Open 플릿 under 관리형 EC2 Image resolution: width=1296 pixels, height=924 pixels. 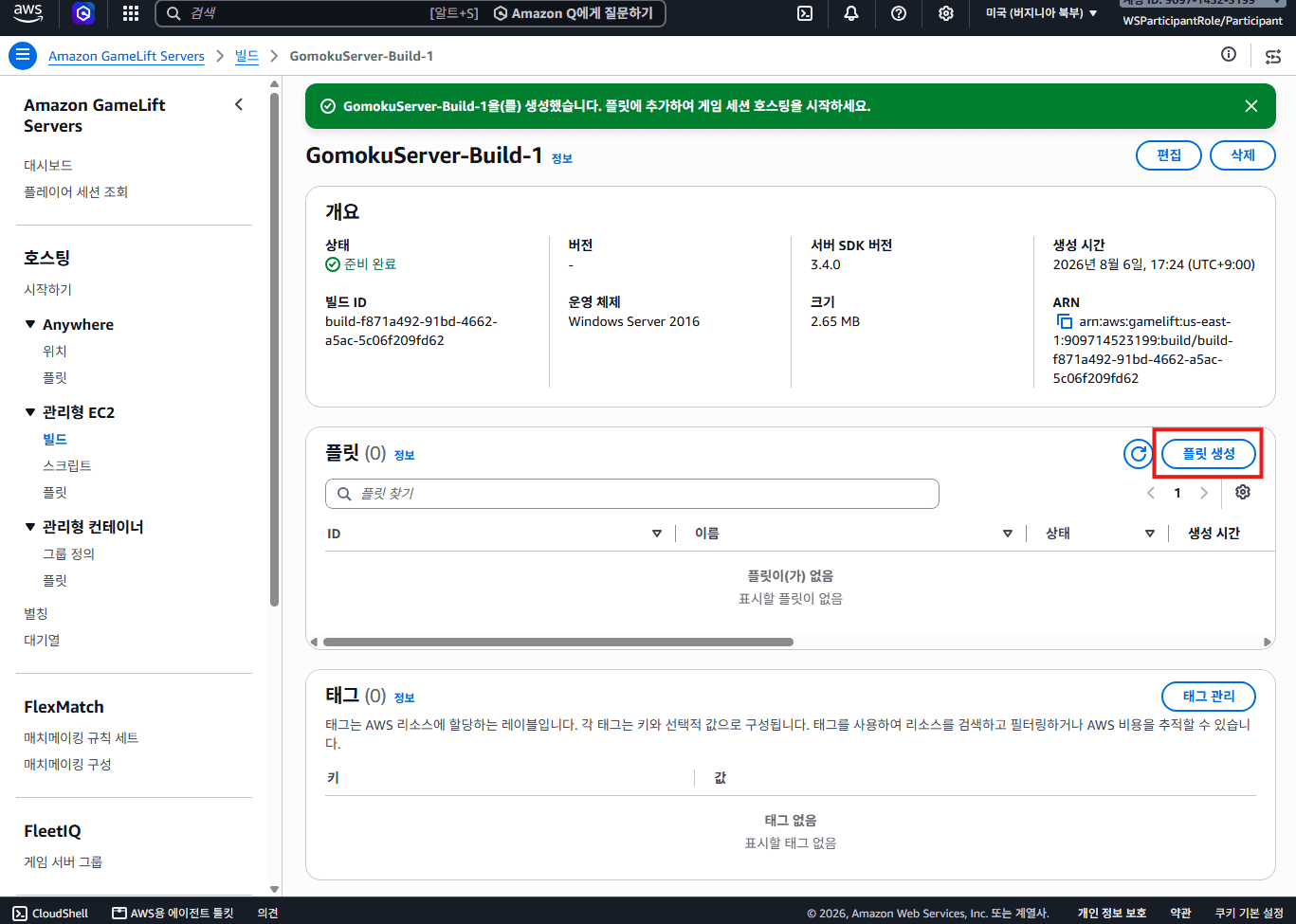point(55,492)
